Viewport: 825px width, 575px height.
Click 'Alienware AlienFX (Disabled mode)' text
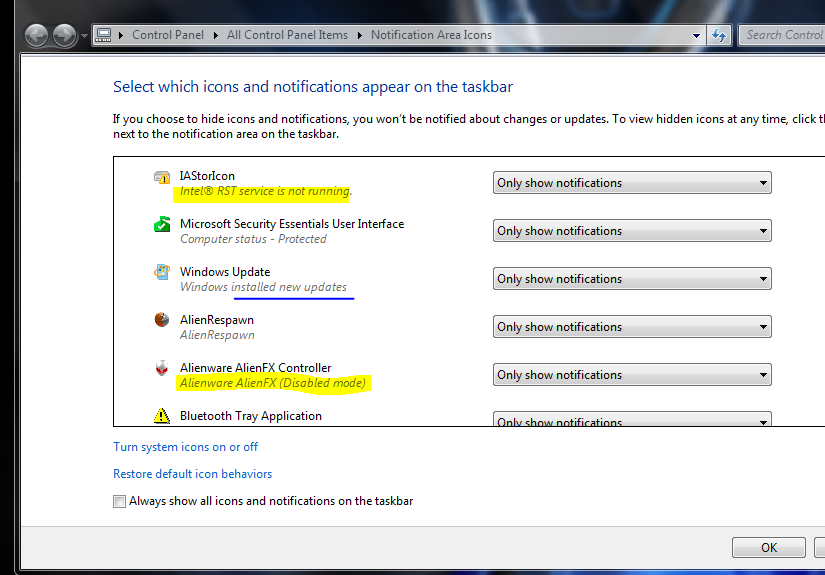coord(273,383)
